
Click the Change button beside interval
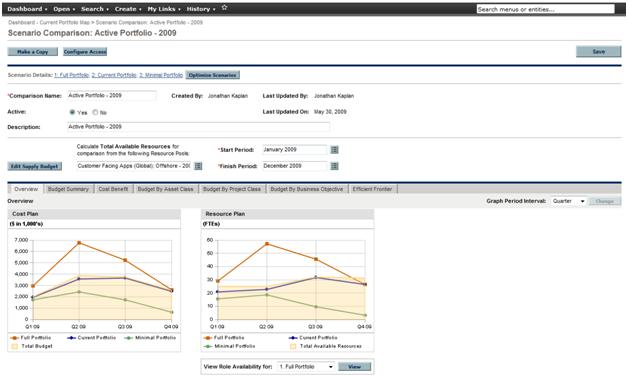point(605,201)
